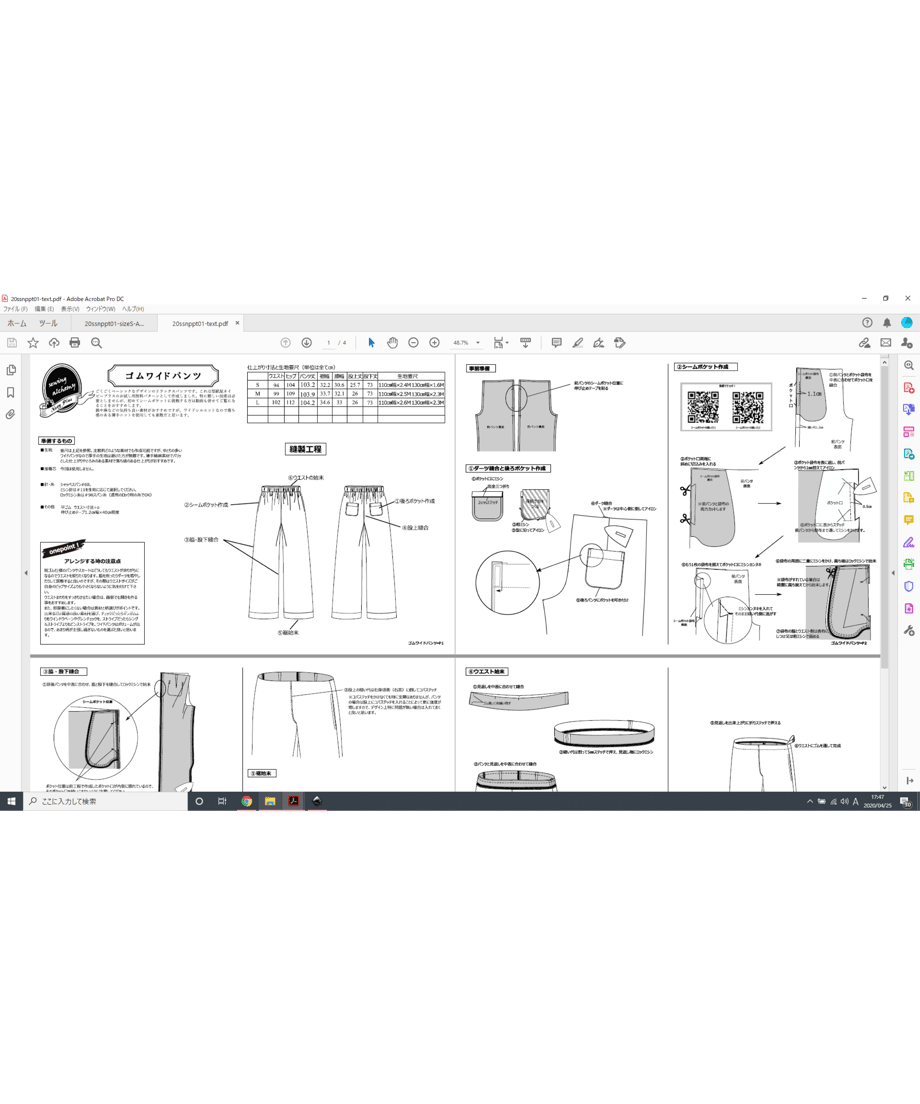Close the 20ssnppt01-text.pdf tab

(237, 323)
